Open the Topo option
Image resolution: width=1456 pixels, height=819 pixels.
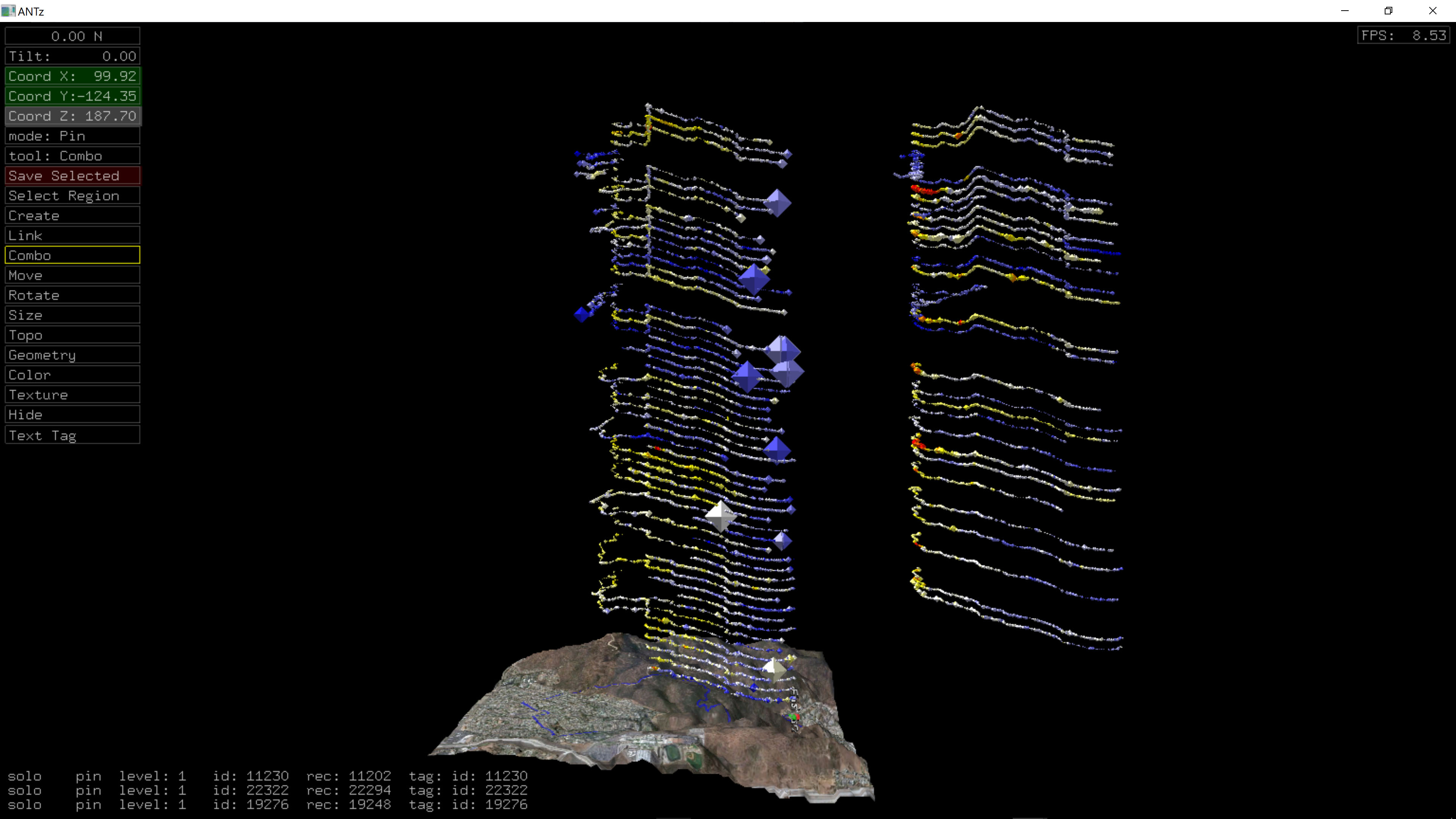[72, 335]
